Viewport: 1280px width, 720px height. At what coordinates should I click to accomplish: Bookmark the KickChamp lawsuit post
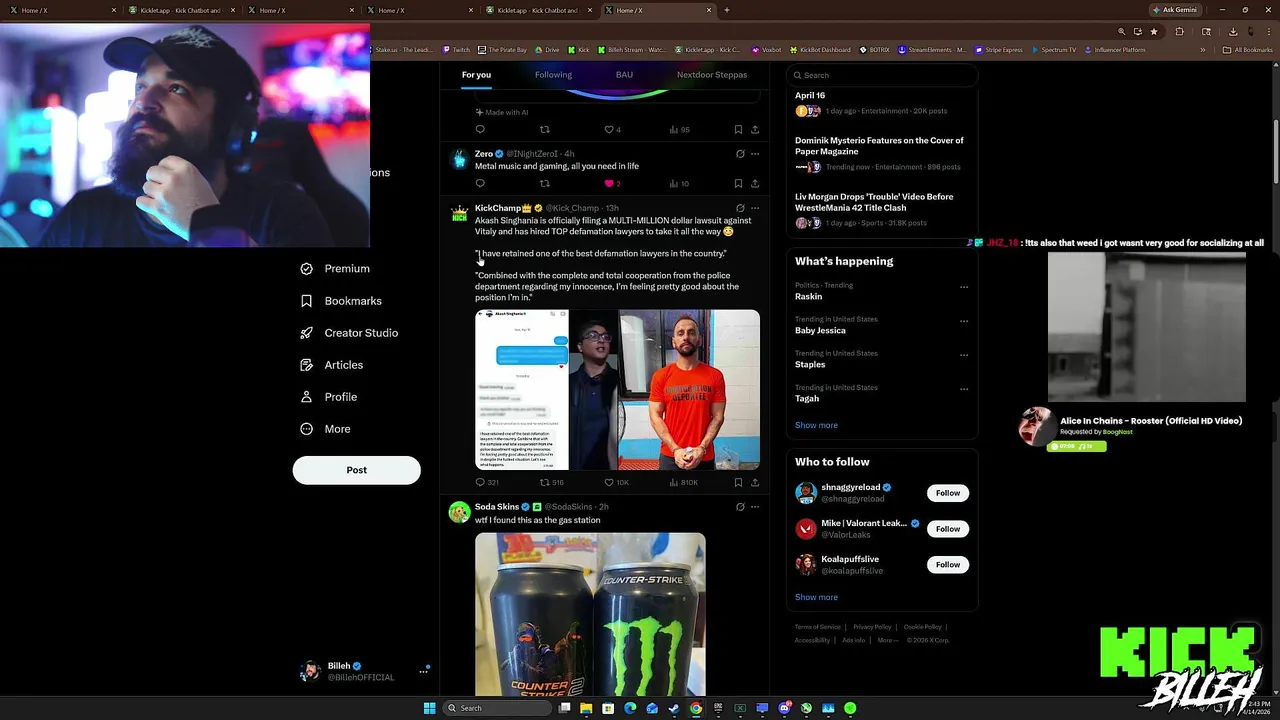tap(738, 482)
